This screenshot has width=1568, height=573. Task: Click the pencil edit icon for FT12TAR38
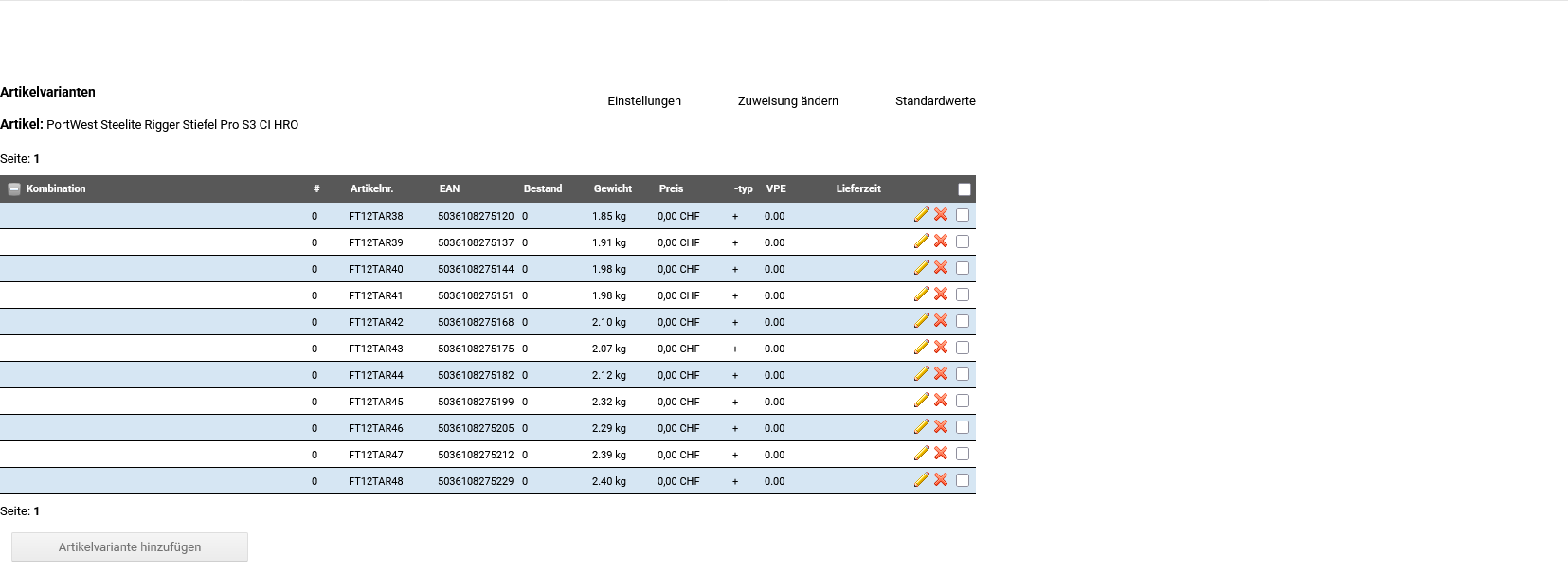click(x=921, y=215)
